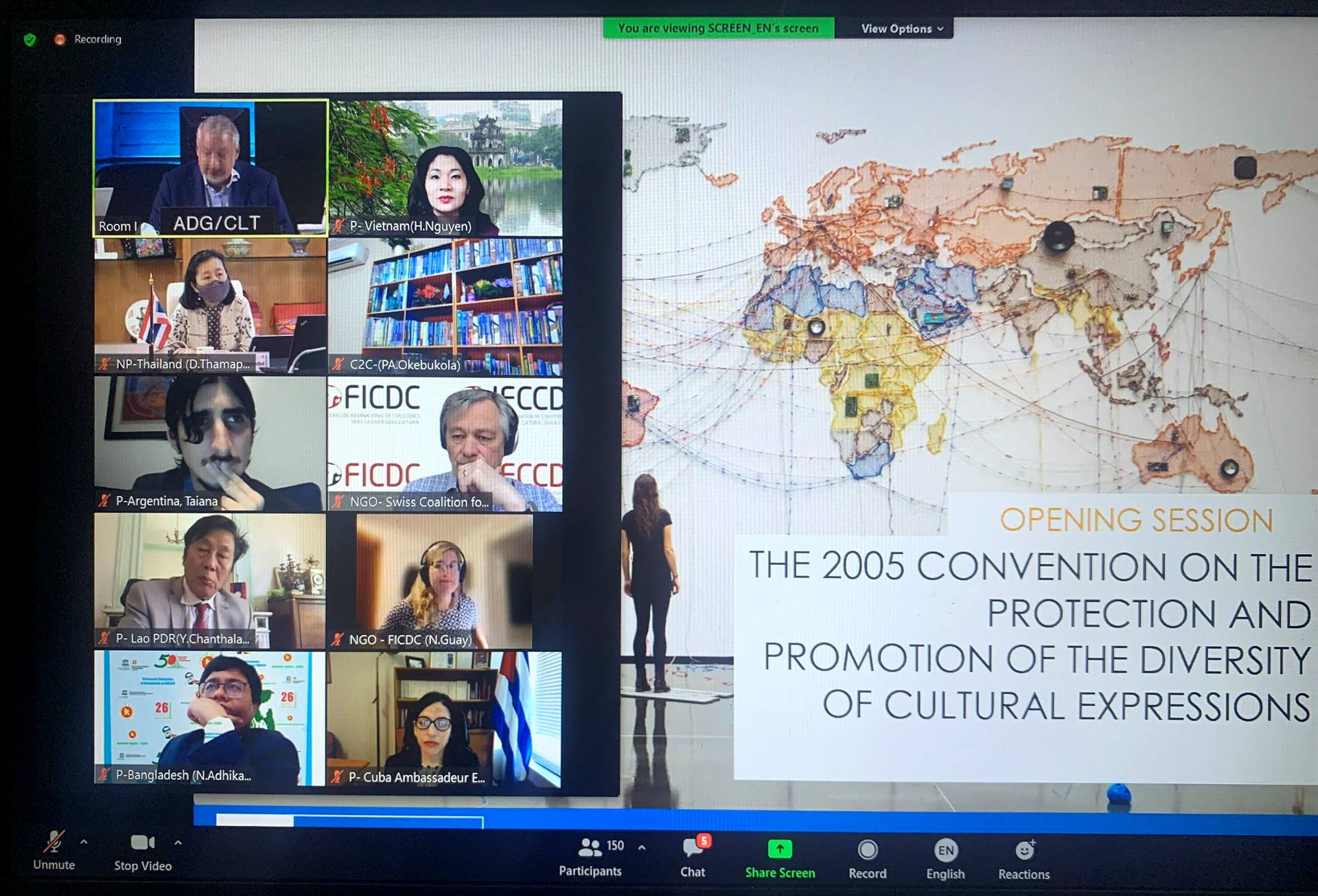1318x896 pixels.
Task: Toggle the Record meeting button
Action: (x=867, y=850)
